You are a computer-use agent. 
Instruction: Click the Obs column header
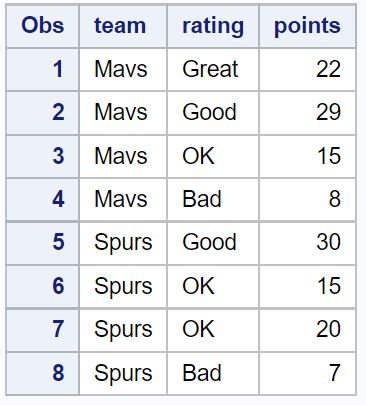[42, 26]
